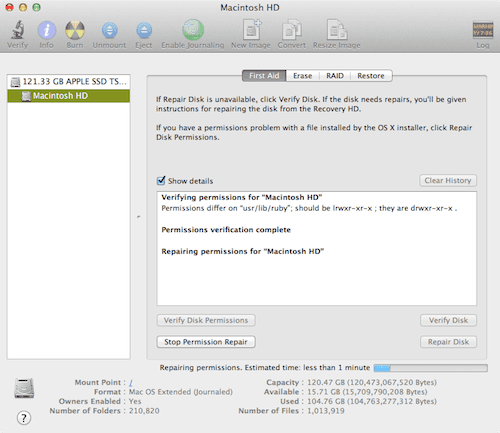The width and height of the screenshot is (500, 433).
Task: Click the Verify microscope toolbar icon
Action: point(18,30)
